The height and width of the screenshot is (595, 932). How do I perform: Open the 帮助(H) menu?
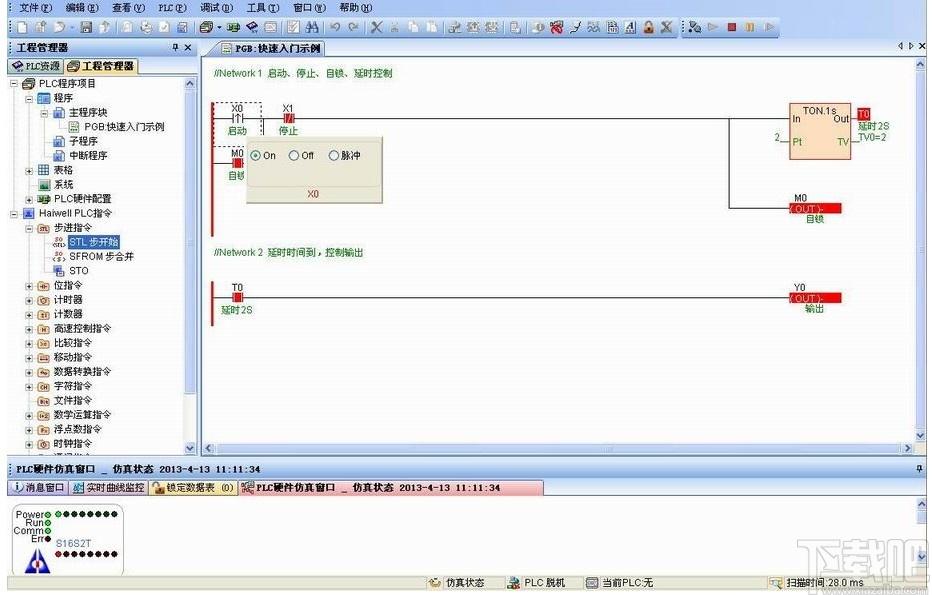pyautogui.click(x=355, y=8)
